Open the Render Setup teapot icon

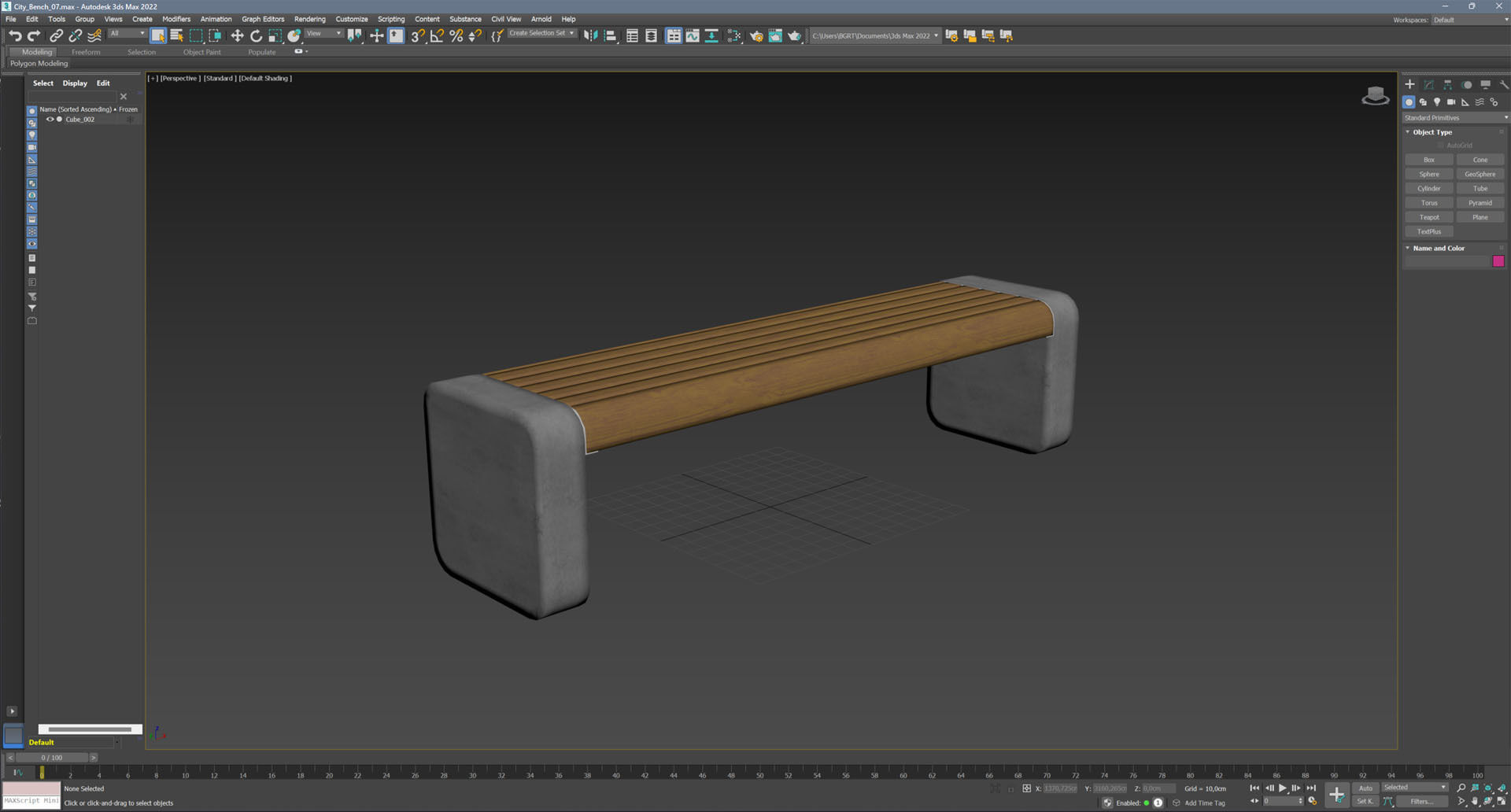756,35
